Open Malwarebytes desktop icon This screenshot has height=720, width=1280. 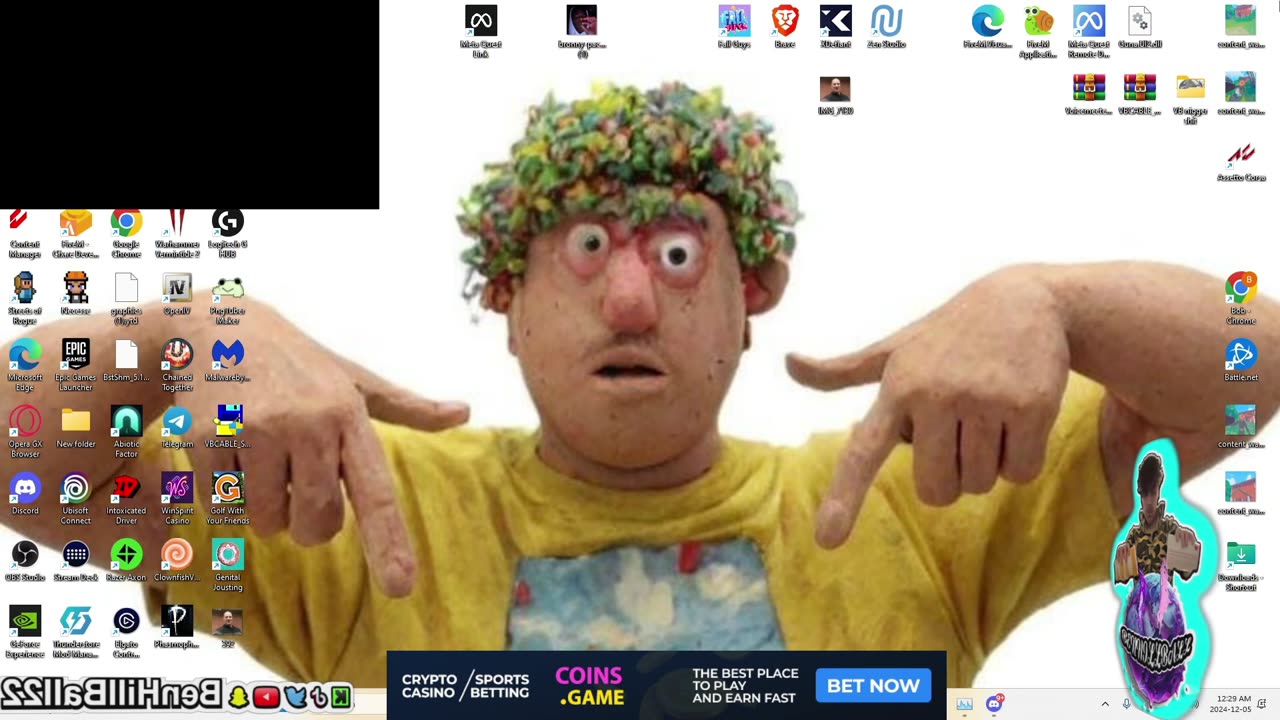tap(227, 361)
